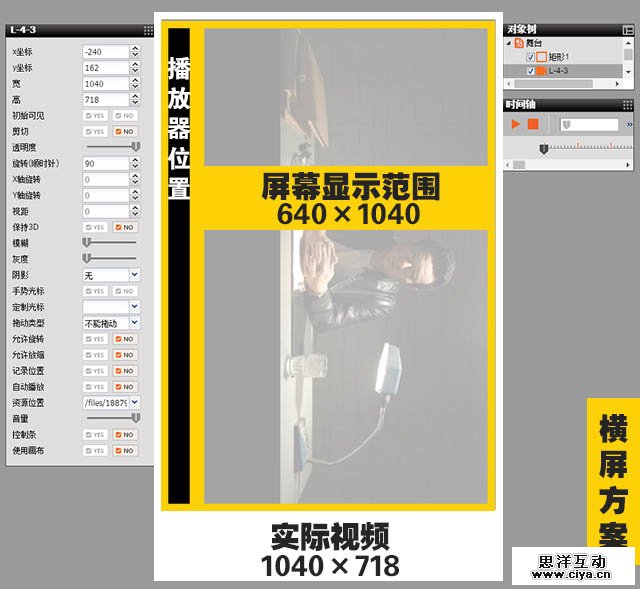Set 初始可见 to YES
Image resolution: width=640 pixels, height=590 pixels.
click(95, 116)
